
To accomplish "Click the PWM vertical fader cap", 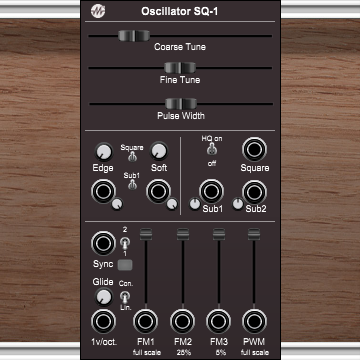I will (x=254, y=234).
